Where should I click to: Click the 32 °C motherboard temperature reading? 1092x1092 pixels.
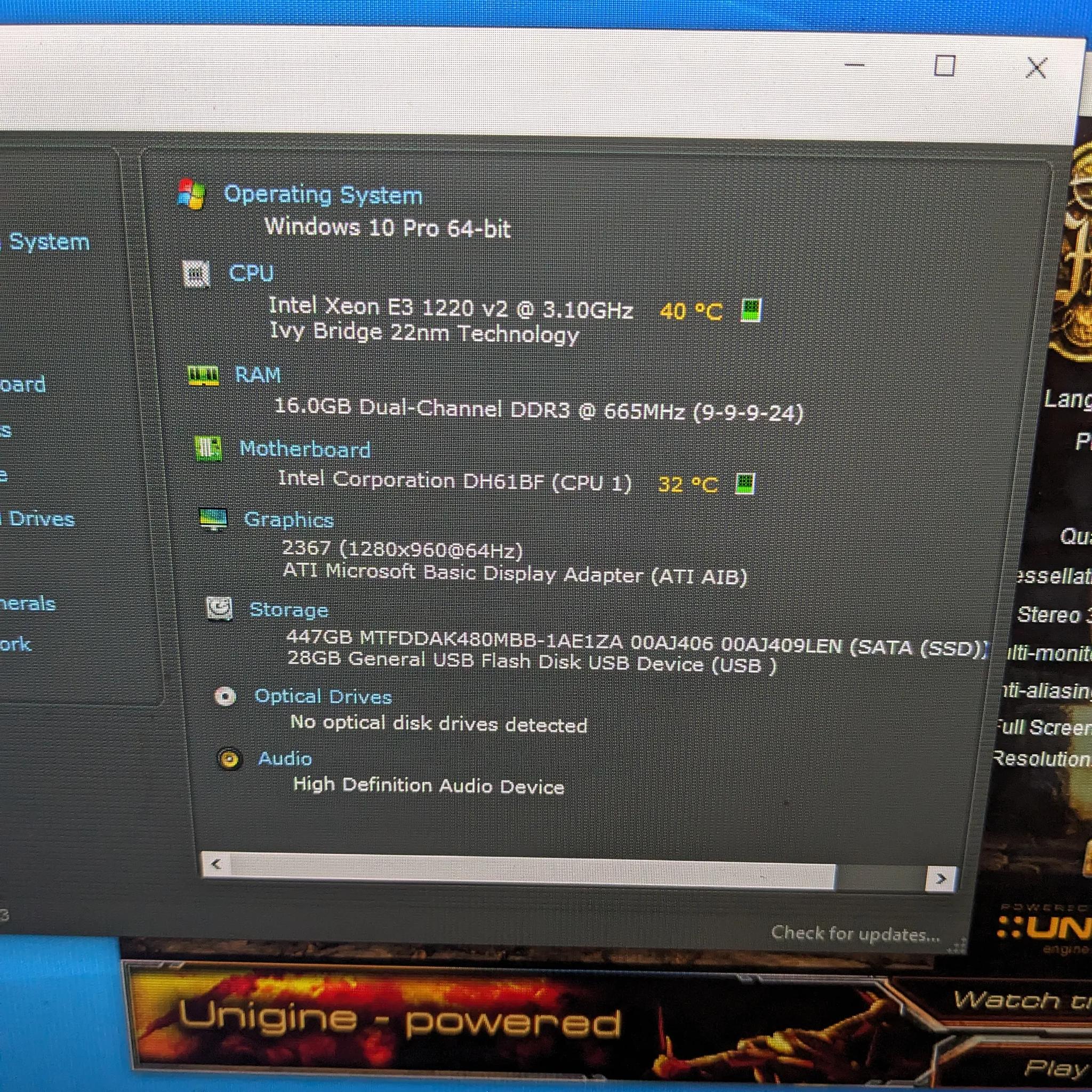(688, 484)
